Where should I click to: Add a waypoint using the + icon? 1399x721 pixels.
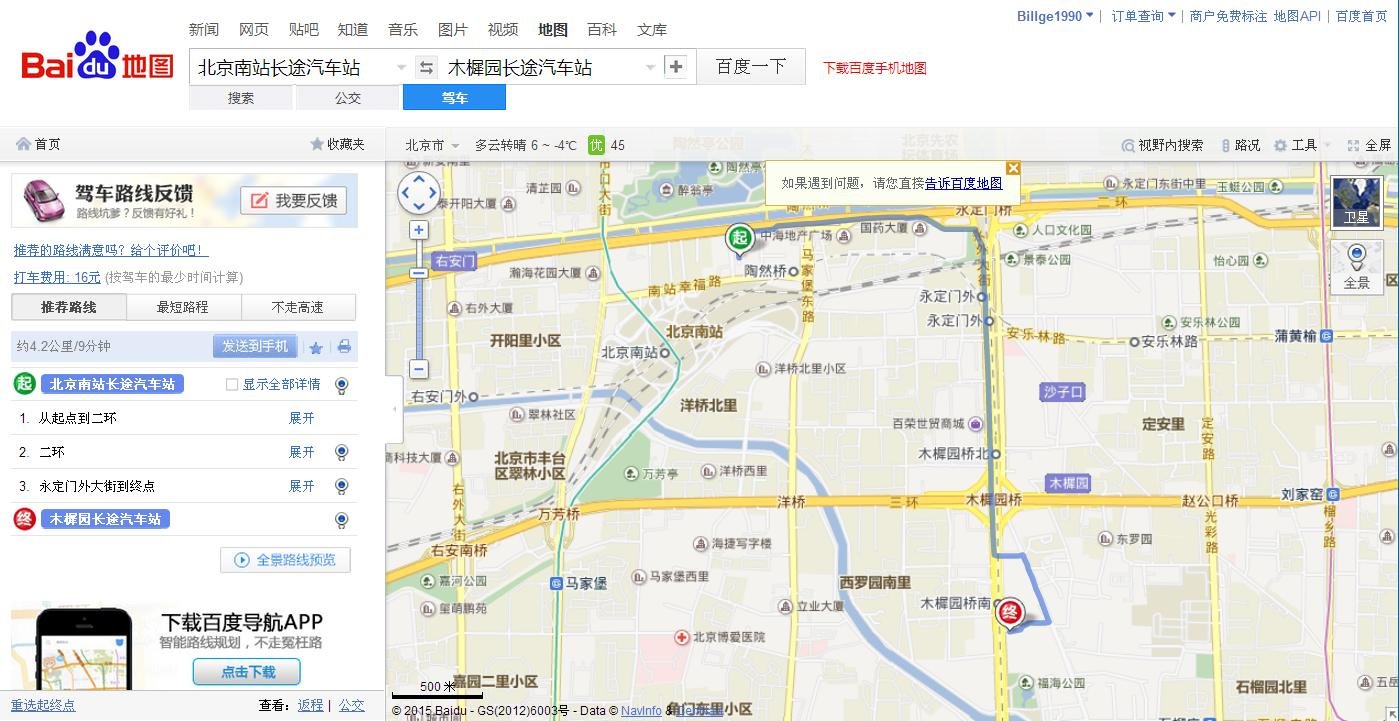tap(676, 66)
